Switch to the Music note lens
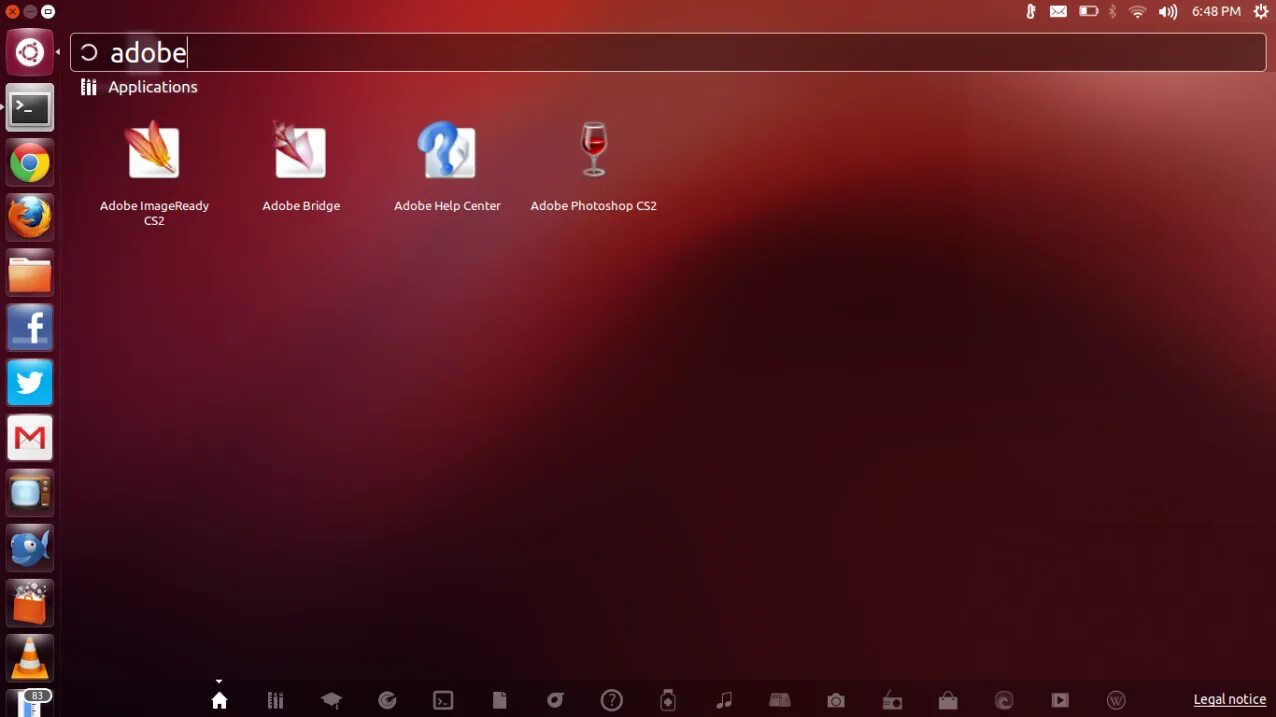1276x717 pixels. coord(724,700)
